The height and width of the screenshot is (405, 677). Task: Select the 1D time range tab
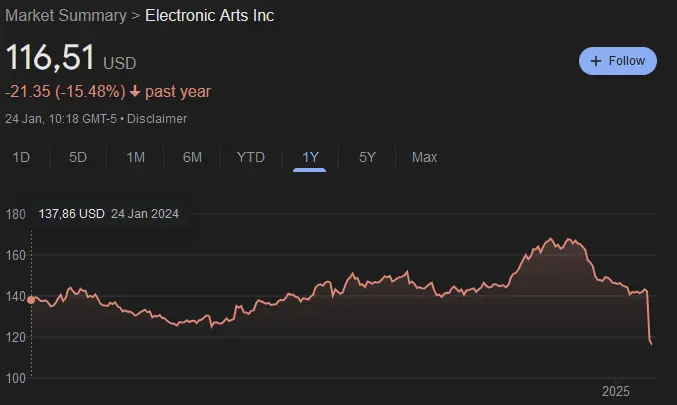pyautogui.click(x=21, y=157)
